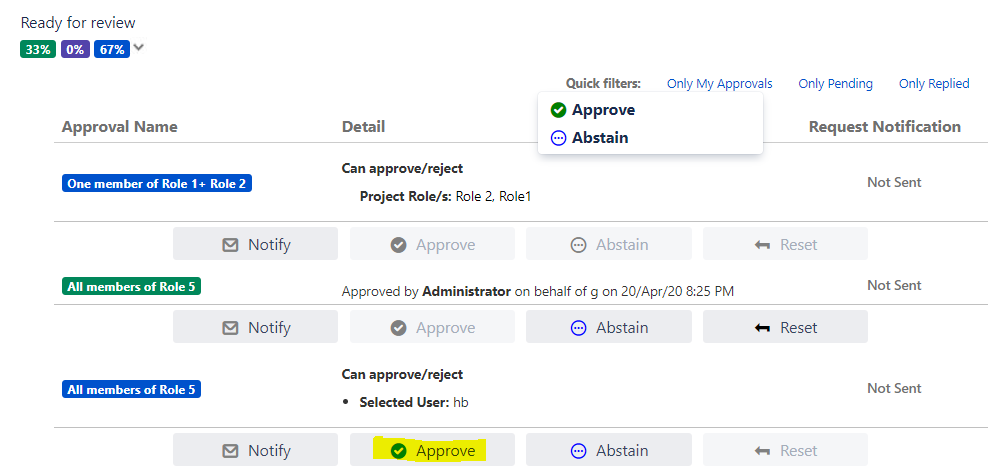Click Abstain for the Selected User hb approval

click(x=608, y=451)
